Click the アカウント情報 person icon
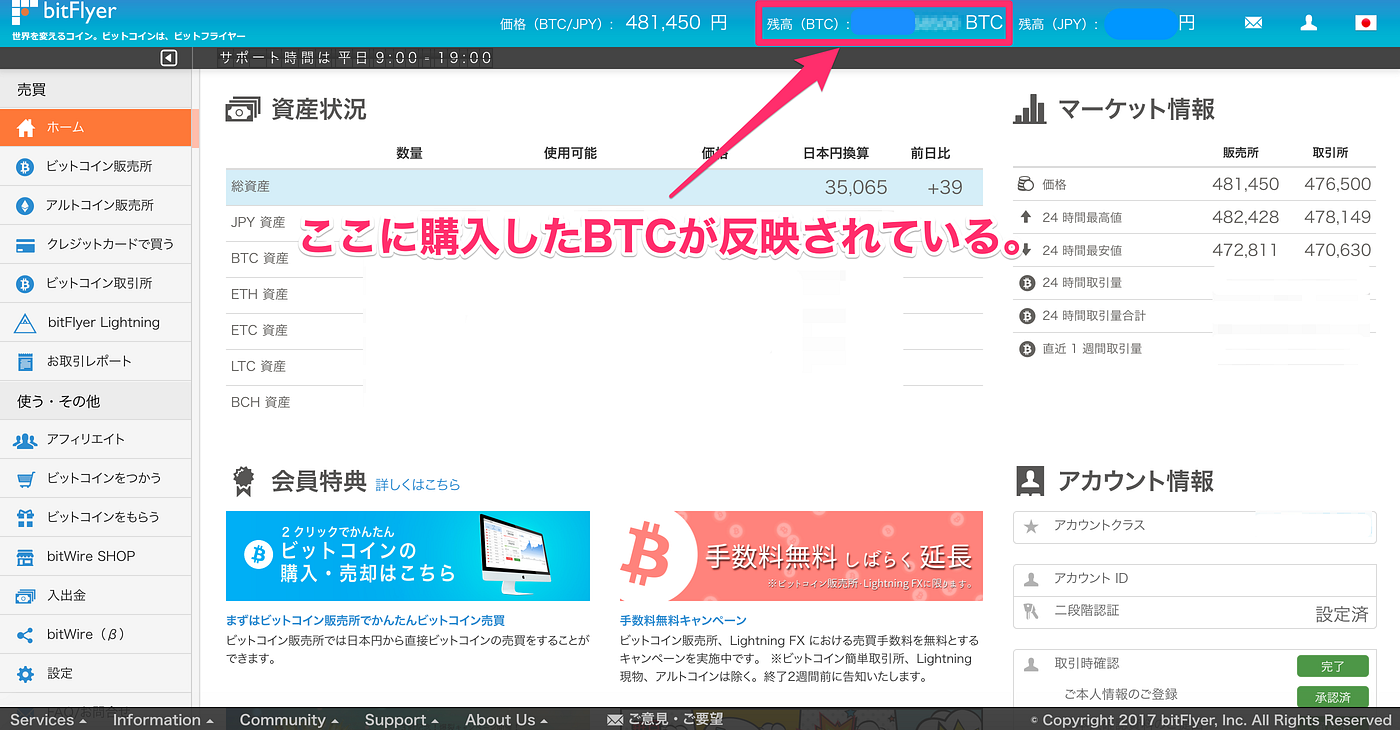Viewport: 1400px width, 730px height. tap(1030, 480)
